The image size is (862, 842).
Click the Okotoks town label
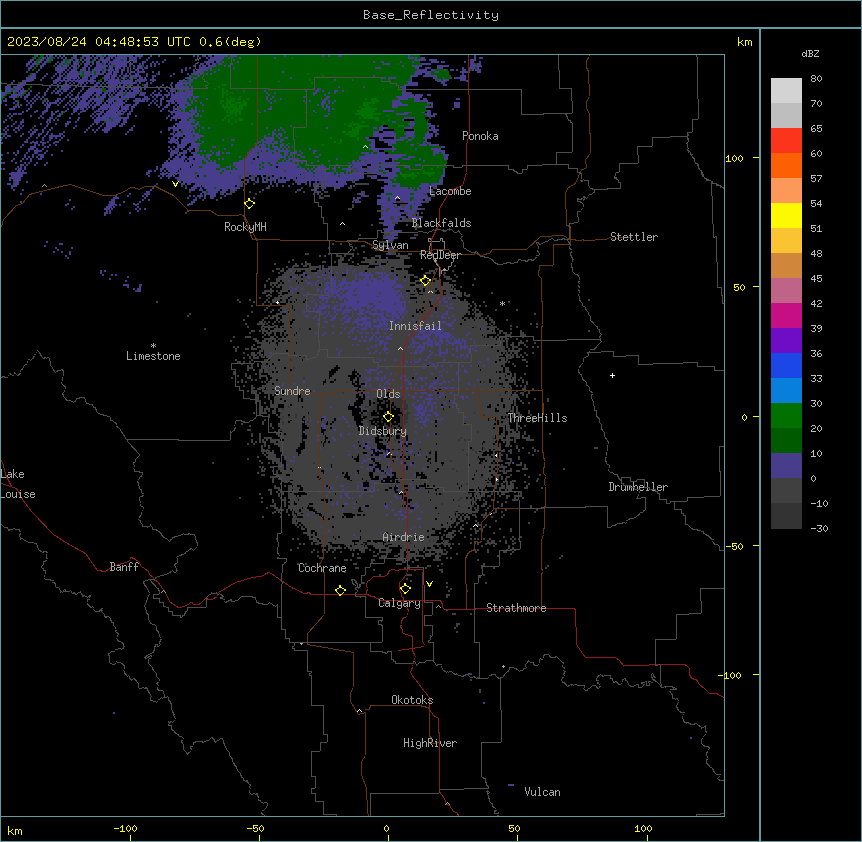[412, 700]
